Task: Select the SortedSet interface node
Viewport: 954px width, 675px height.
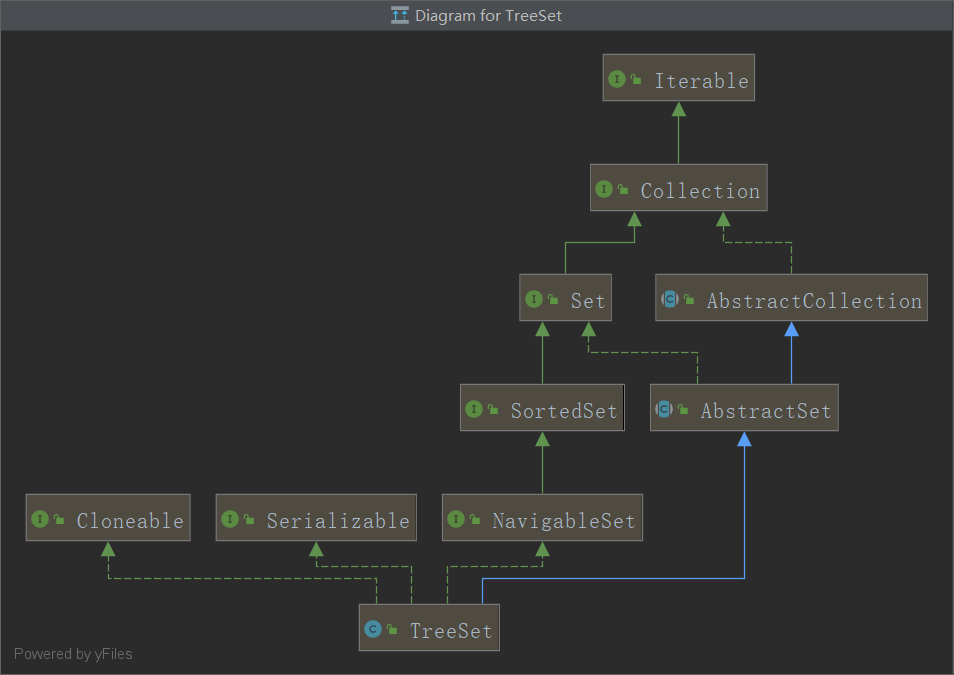Action: click(563, 411)
